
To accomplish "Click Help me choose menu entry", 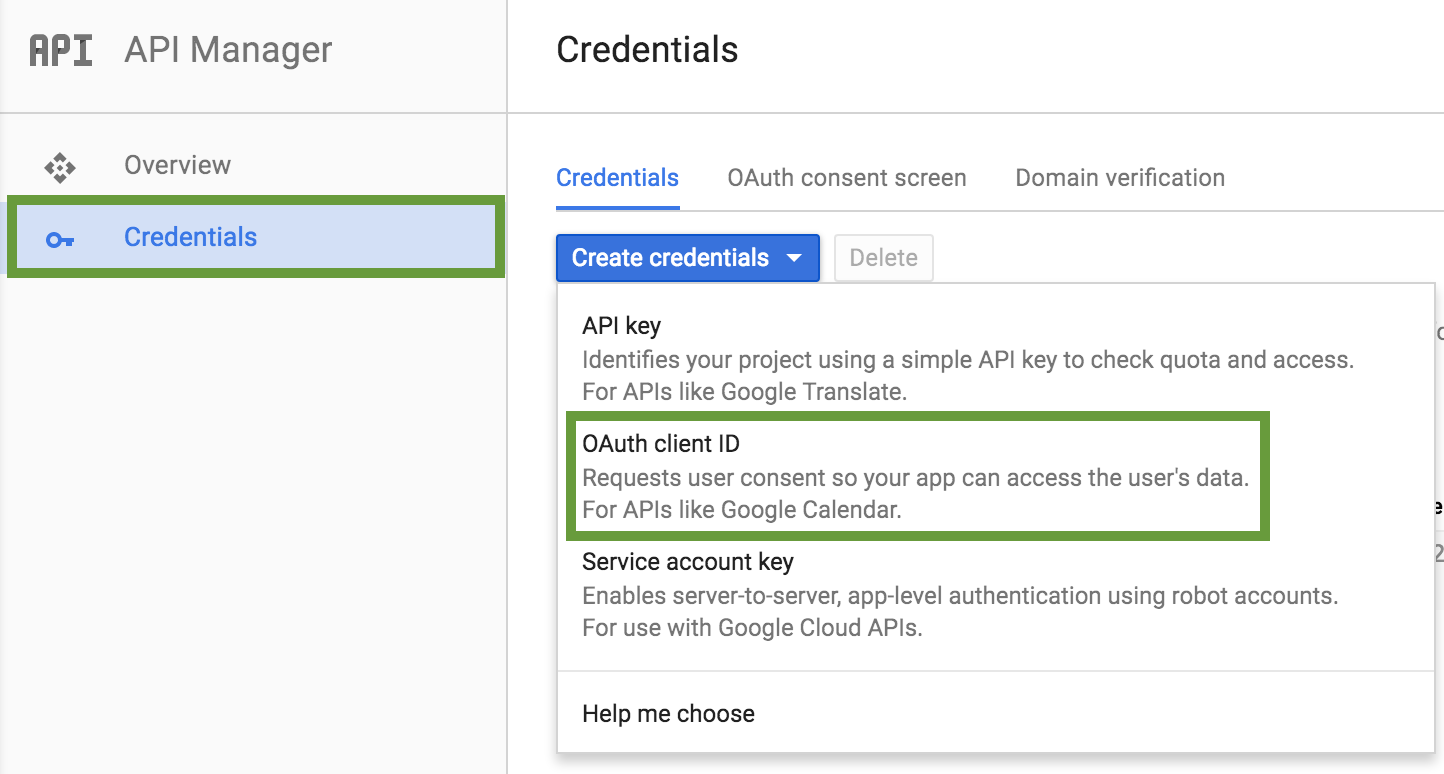I will [x=668, y=714].
